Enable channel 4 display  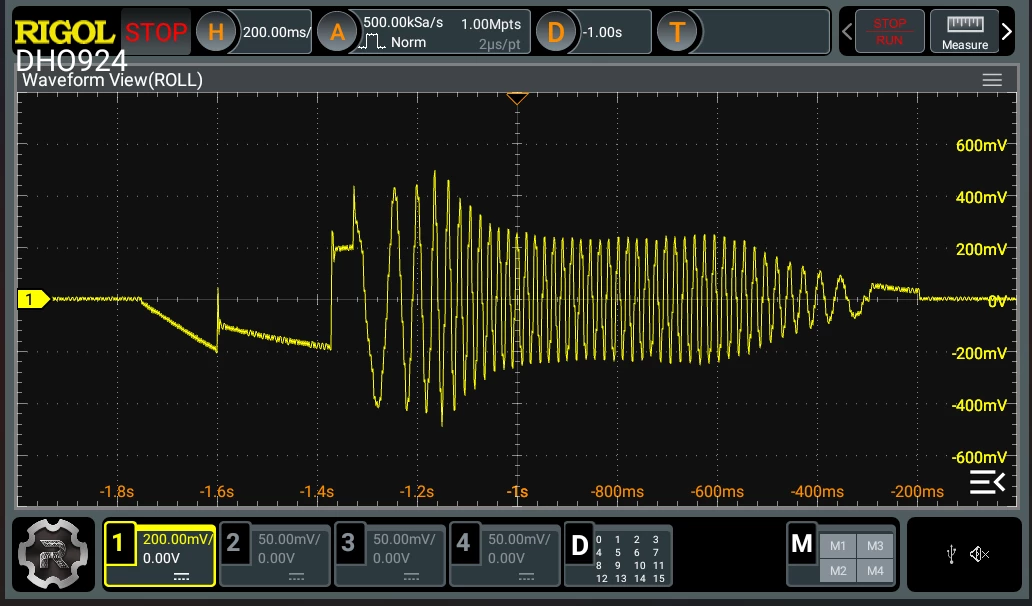[505, 555]
